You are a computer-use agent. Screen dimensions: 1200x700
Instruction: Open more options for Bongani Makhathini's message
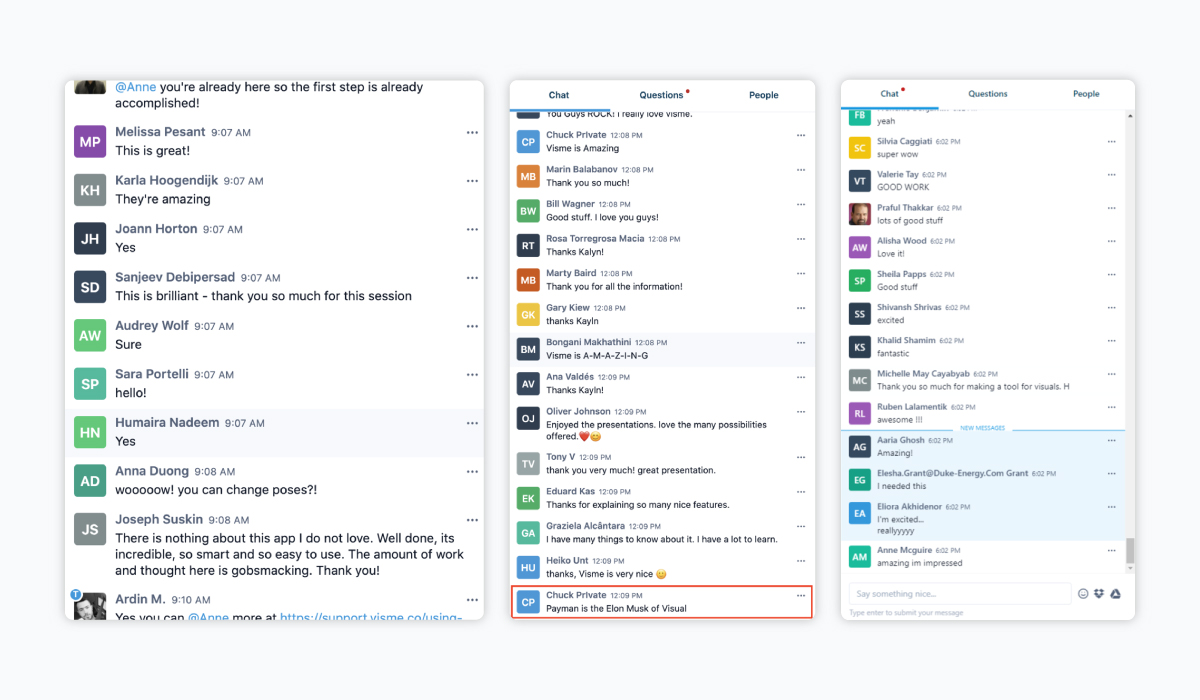pyautogui.click(x=800, y=342)
